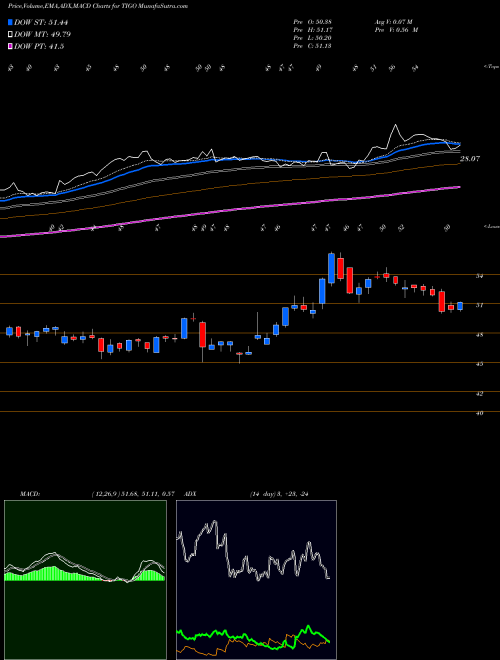Click the chart title mentioning MunafaSutra.com
The width and height of the screenshot is (500, 660).
[x=98, y=6]
